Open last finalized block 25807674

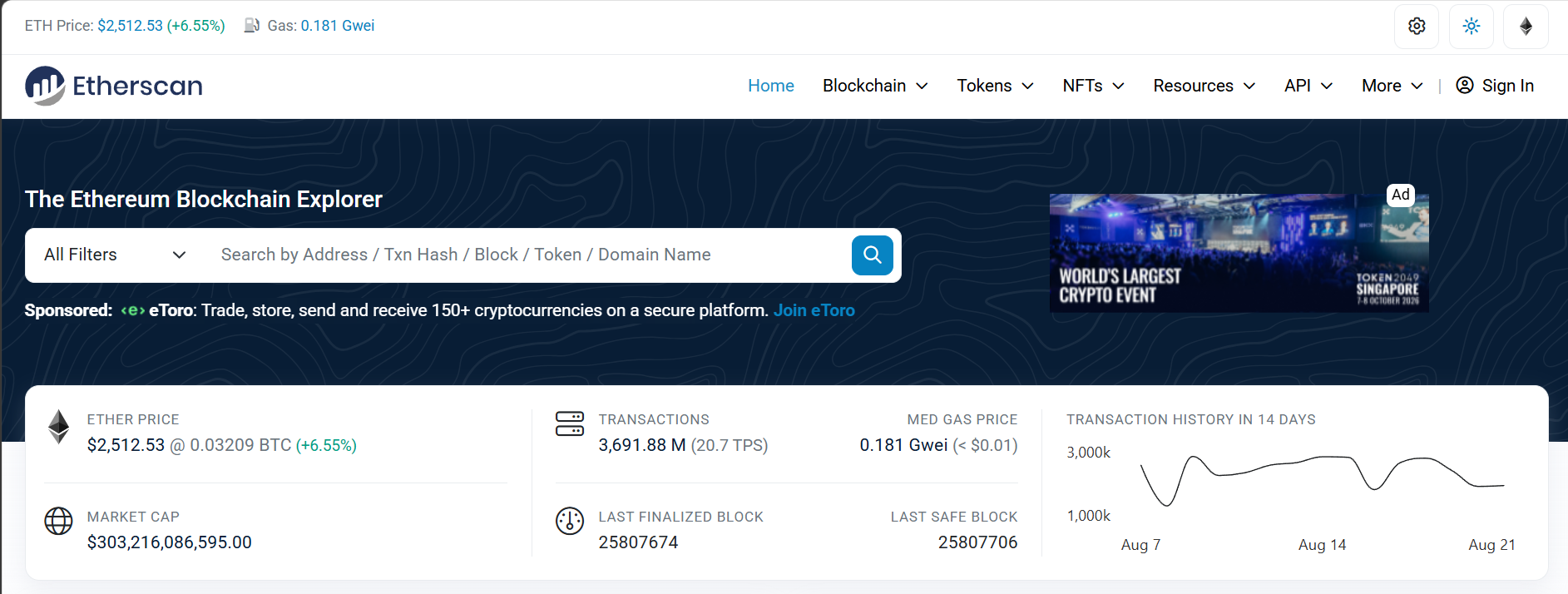[638, 542]
